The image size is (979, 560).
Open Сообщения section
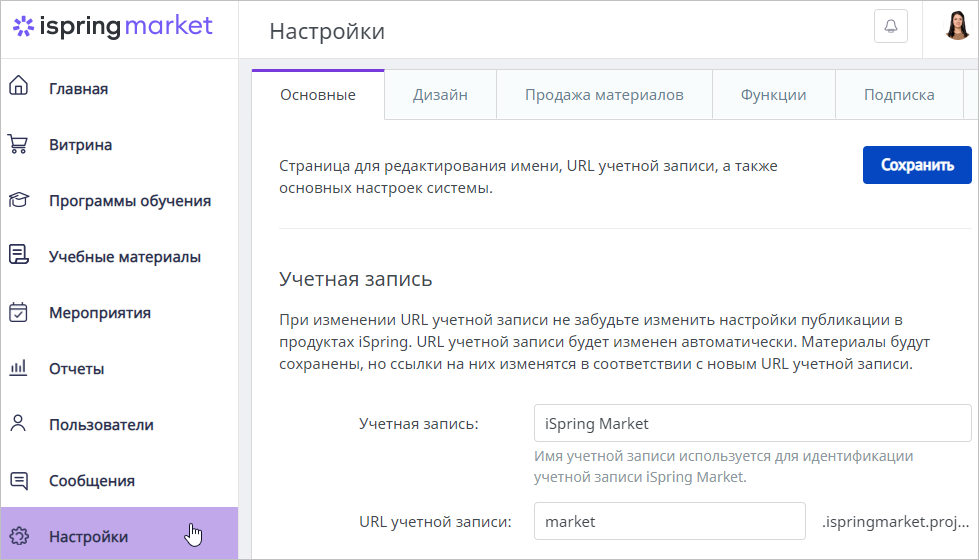point(92,481)
